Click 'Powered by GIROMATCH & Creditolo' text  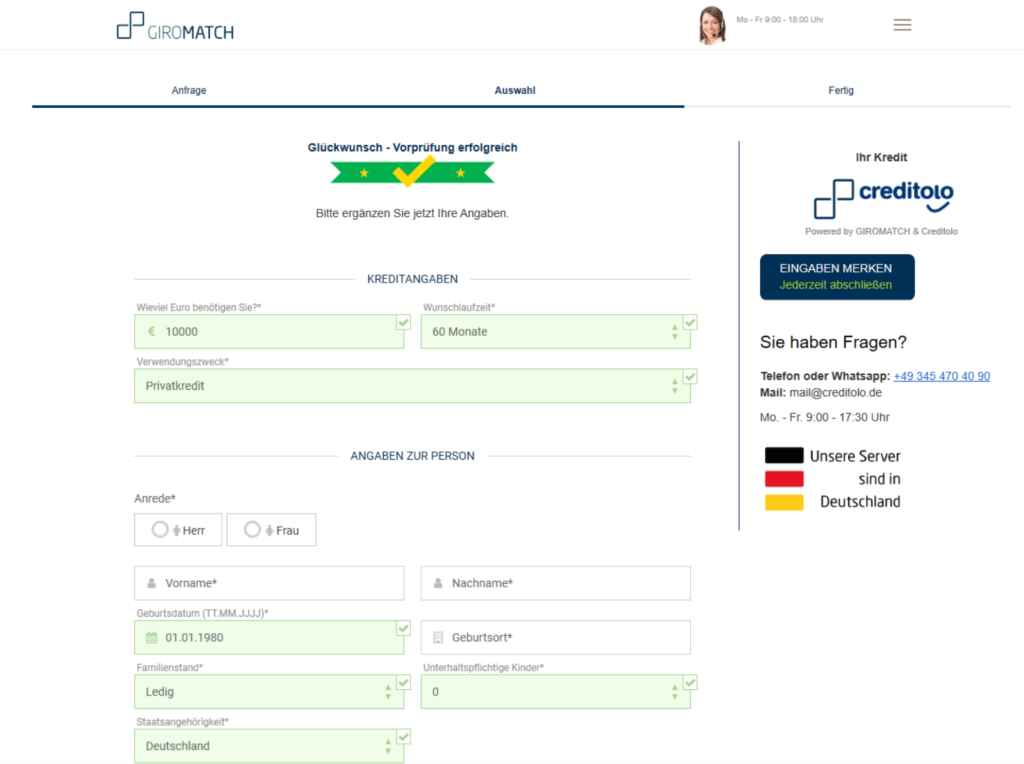(x=881, y=231)
